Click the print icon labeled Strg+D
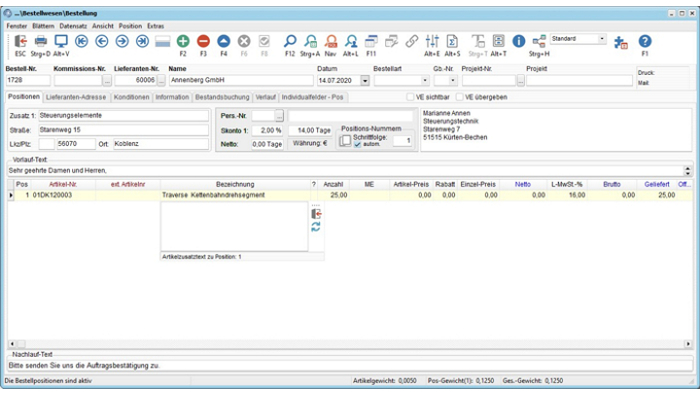 41,41
